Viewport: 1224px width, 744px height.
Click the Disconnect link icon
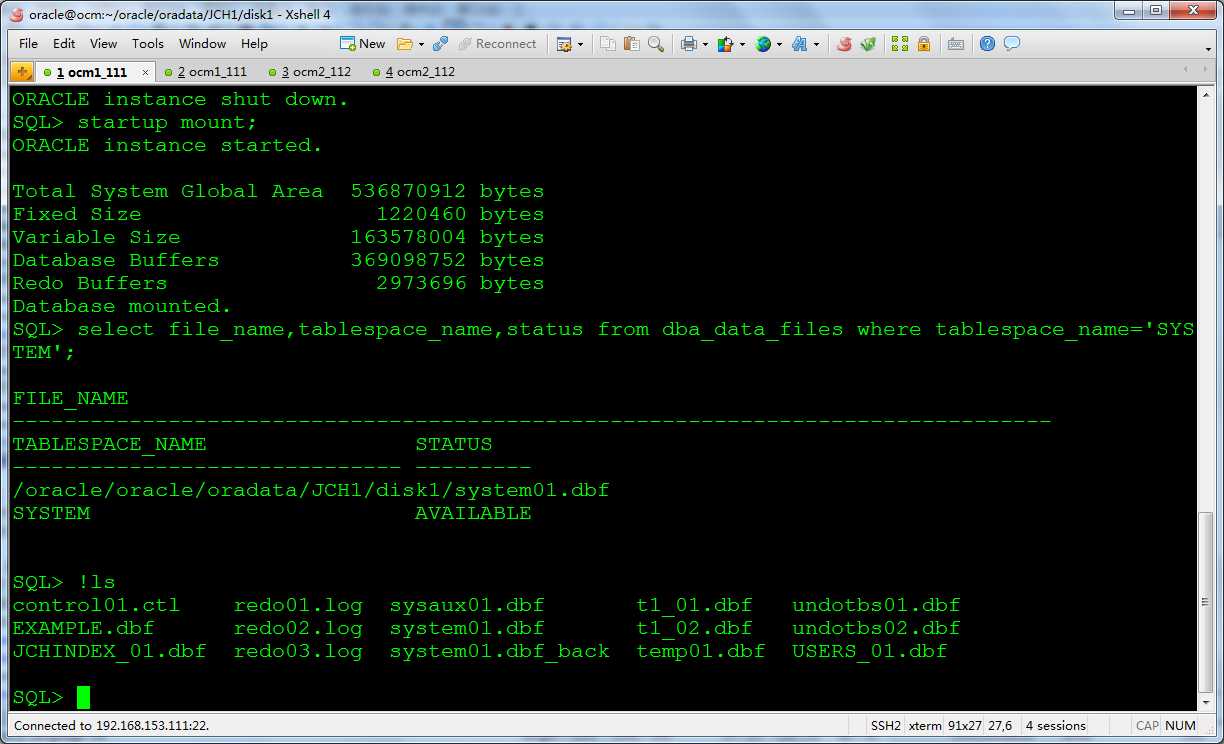pyautogui.click(x=441, y=44)
